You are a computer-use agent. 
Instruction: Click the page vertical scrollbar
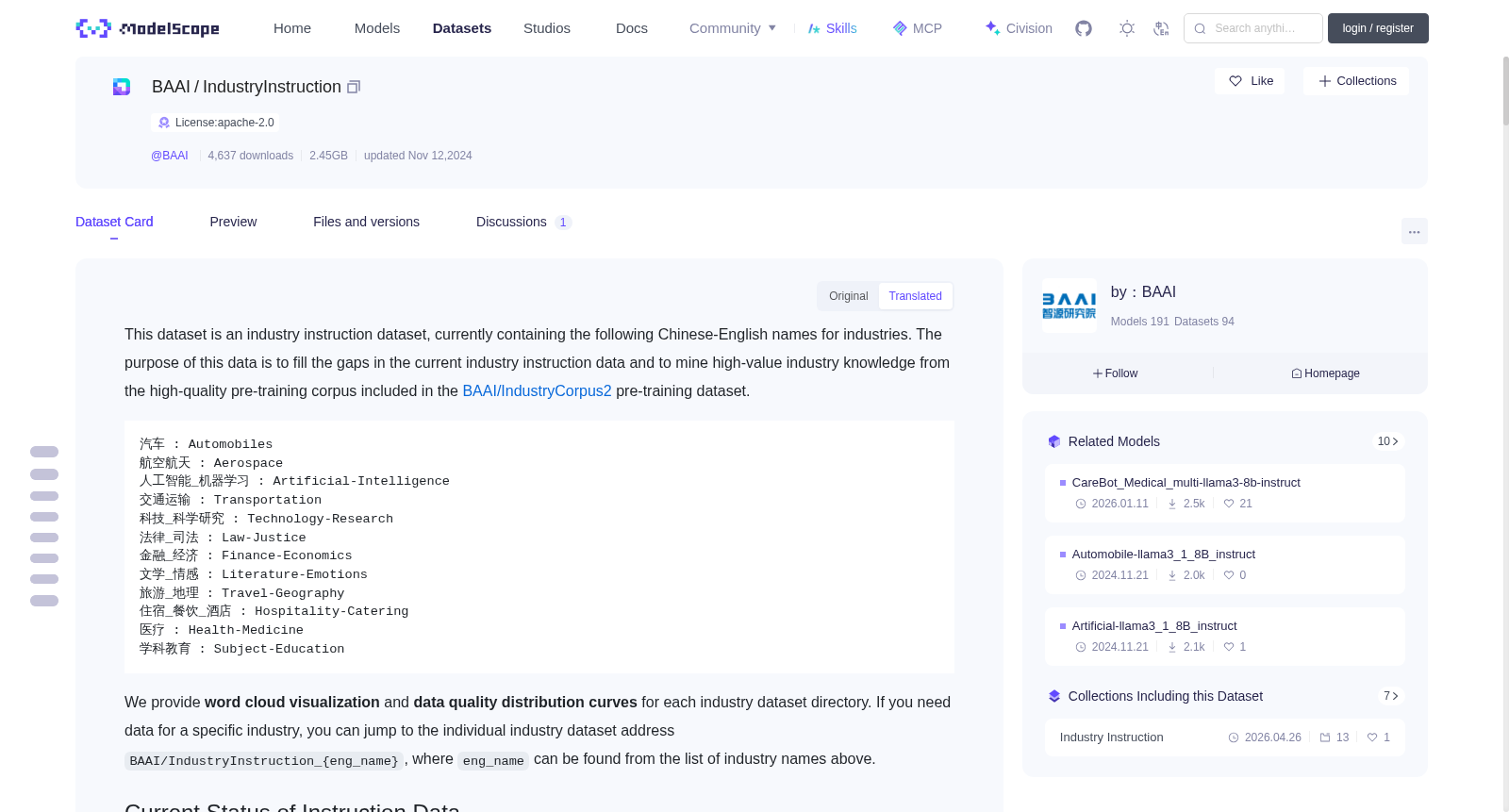(x=1506, y=91)
